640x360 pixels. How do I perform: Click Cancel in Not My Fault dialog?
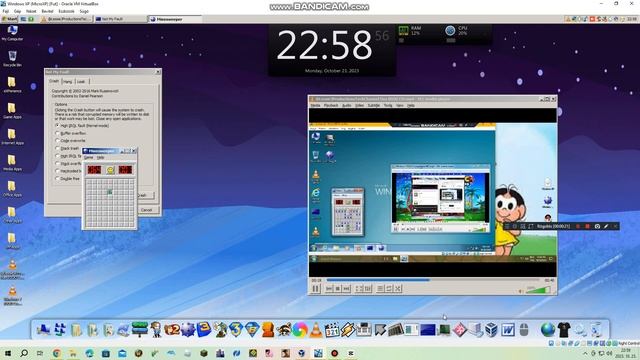pyautogui.click(x=146, y=210)
